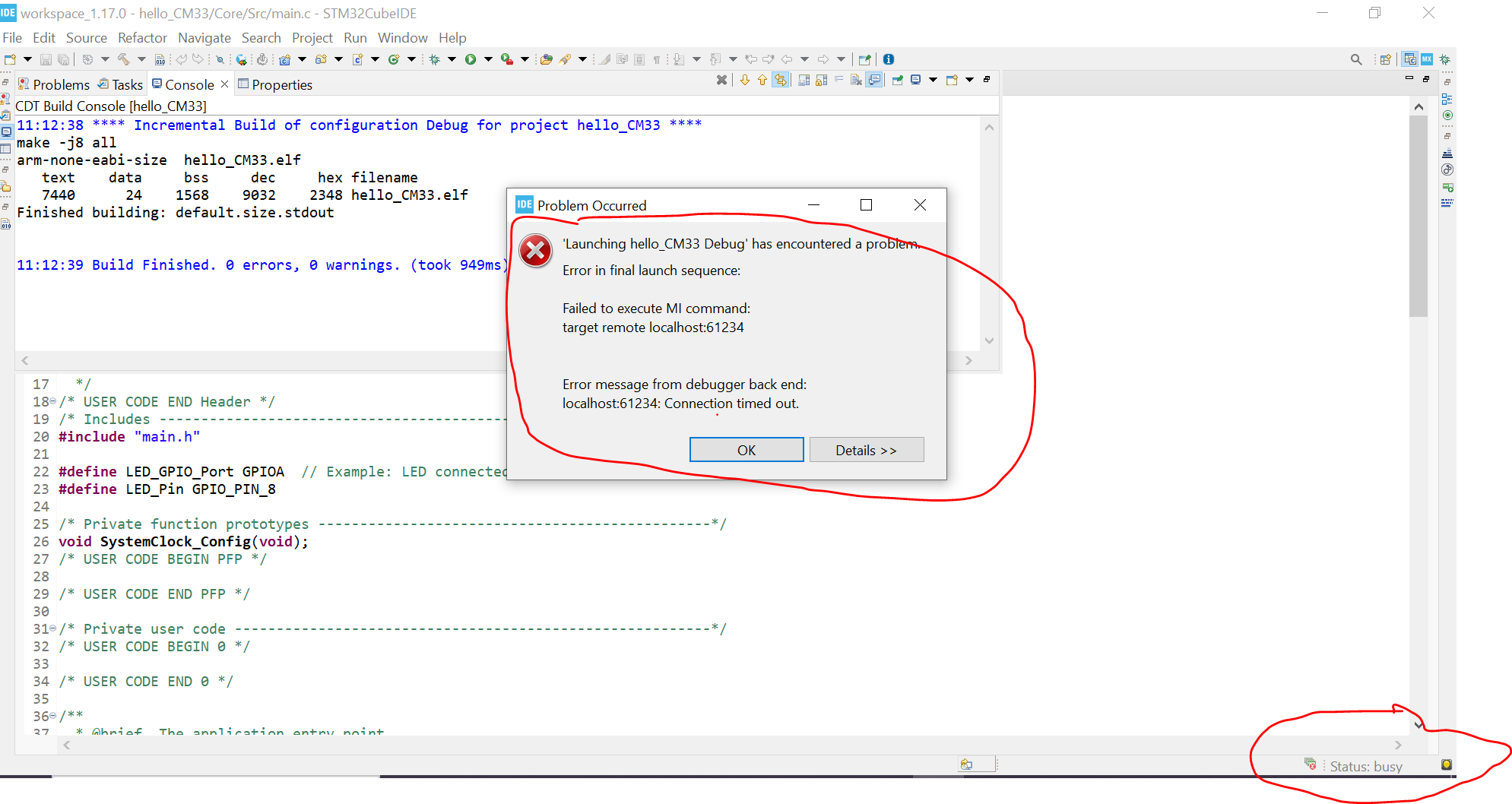The width and height of the screenshot is (1512, 804).
Task: Open the Run button dropdown arrow
Action: point(487,59)
